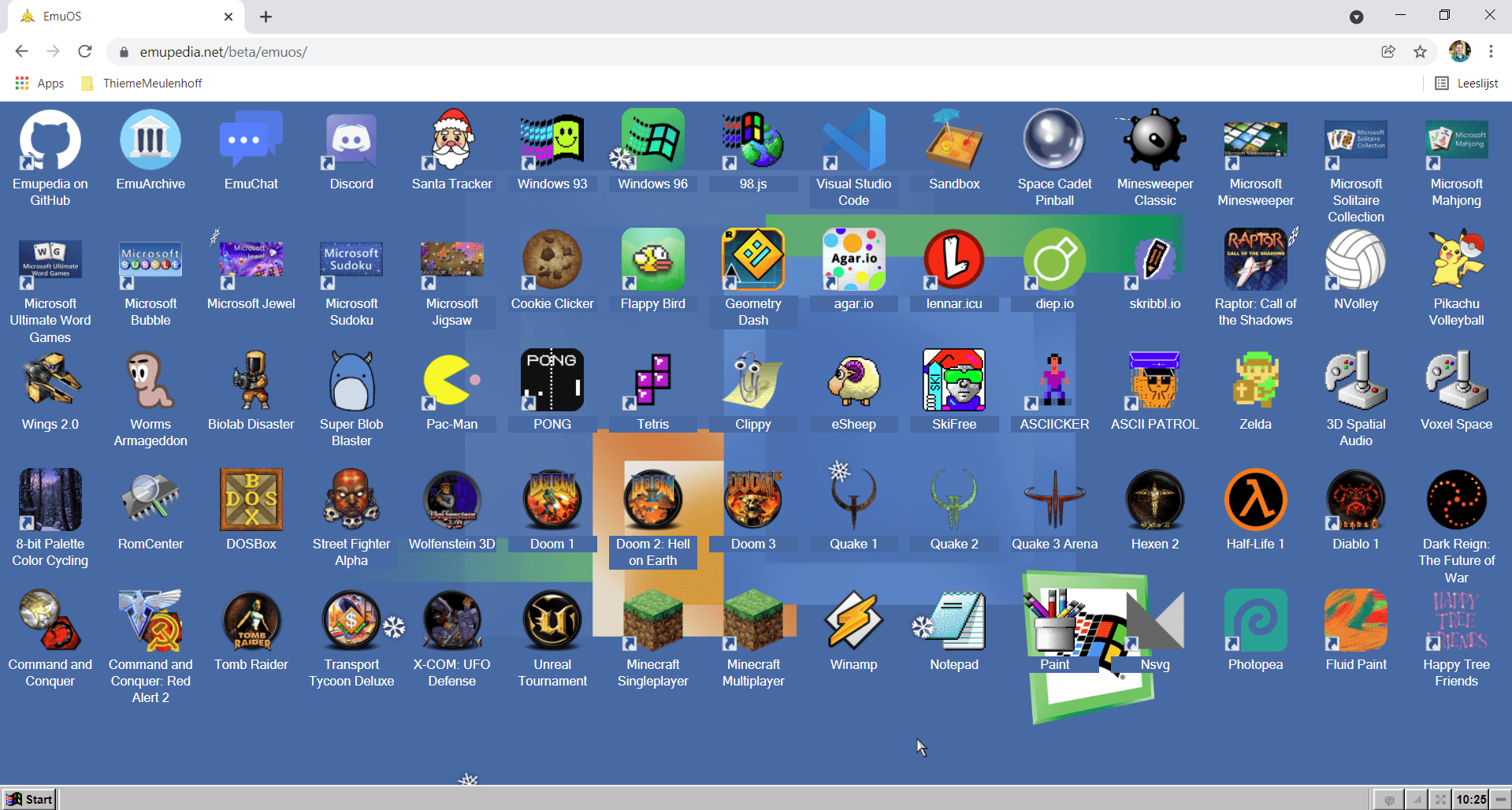Open the Leeslijst reading list
This screenshot has width=1512, height=810.
pos(1466,84)
